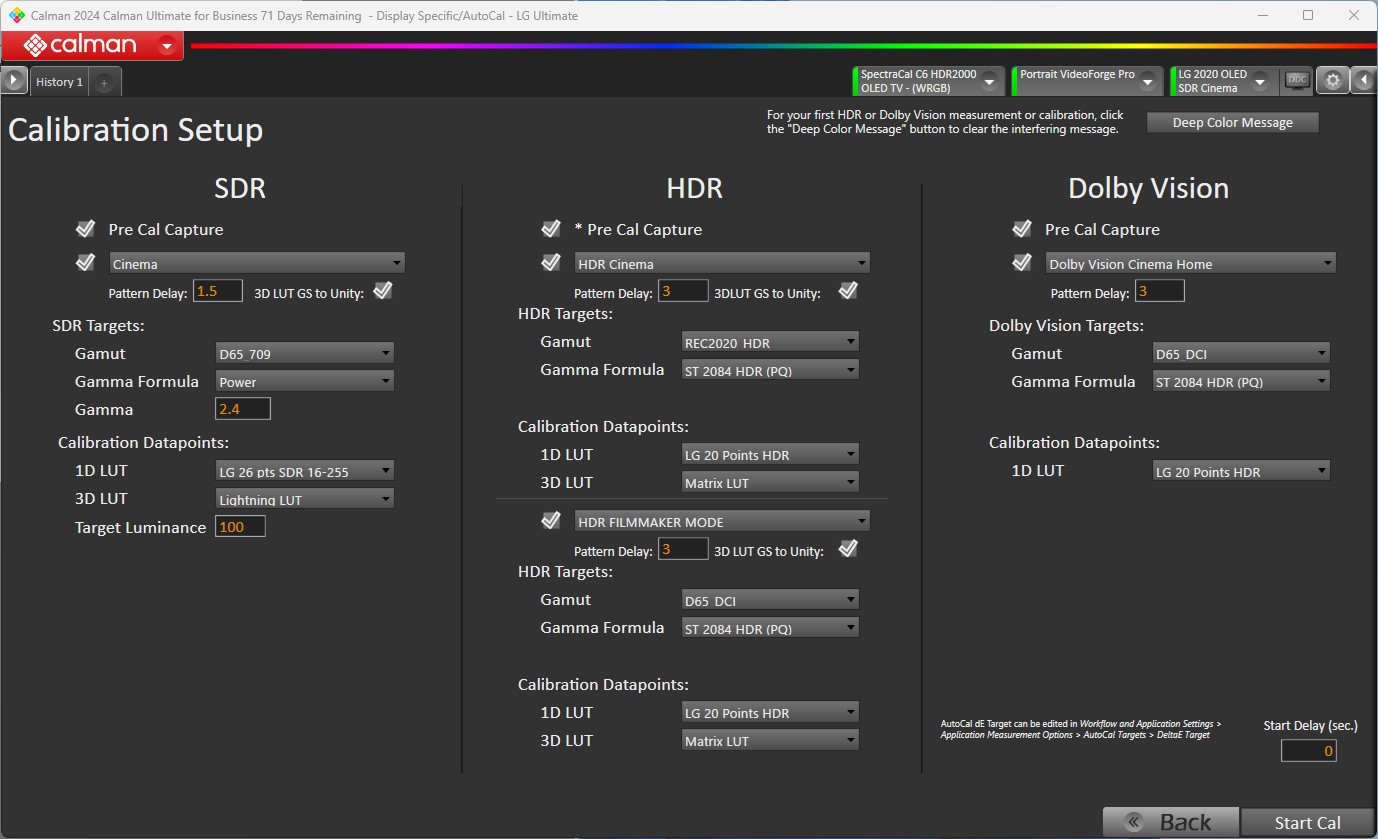
Task: Open the SDR Gamut D65_709 dropdown
Action: pos(305,353)
